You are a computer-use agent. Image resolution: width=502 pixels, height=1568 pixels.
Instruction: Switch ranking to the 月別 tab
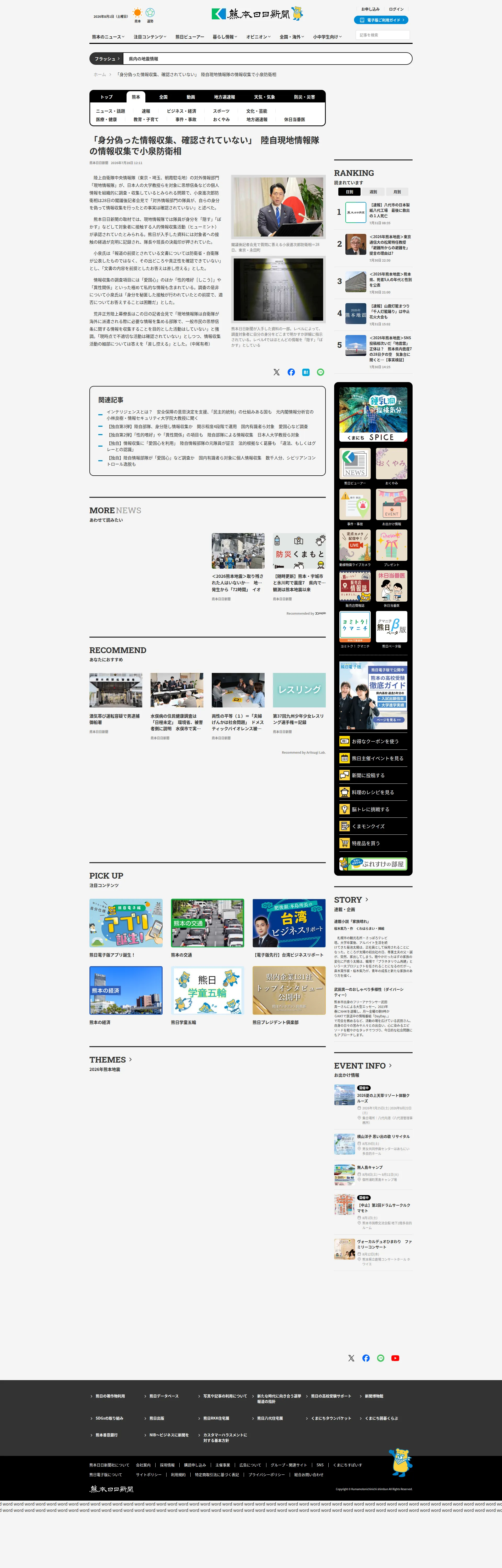[397, 192]
